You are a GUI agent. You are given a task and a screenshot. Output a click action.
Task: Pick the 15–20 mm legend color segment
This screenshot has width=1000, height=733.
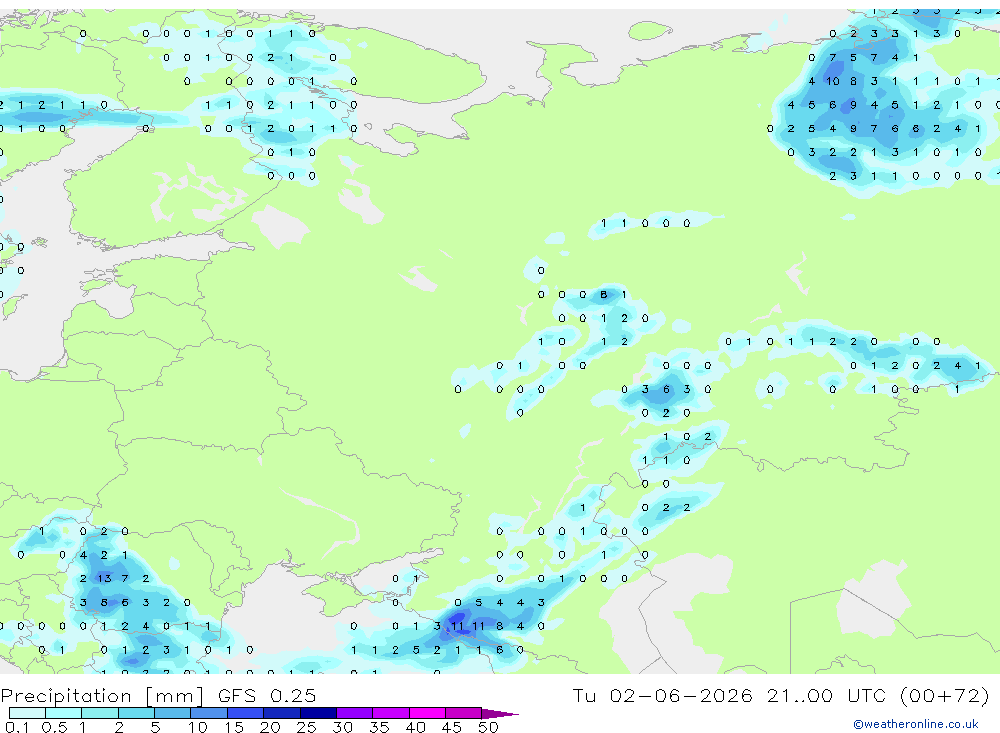(246, 713)
